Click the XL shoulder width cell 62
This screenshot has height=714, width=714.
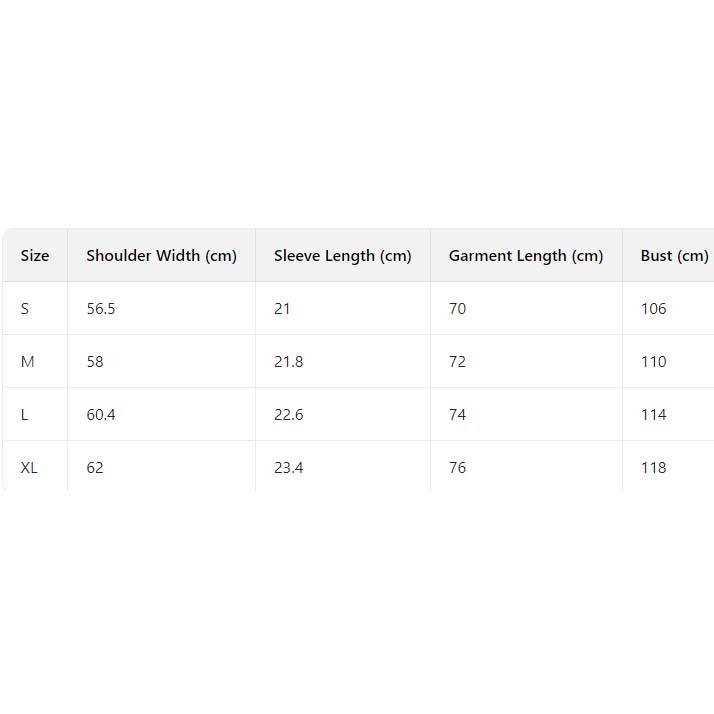(x=95, y=468)
